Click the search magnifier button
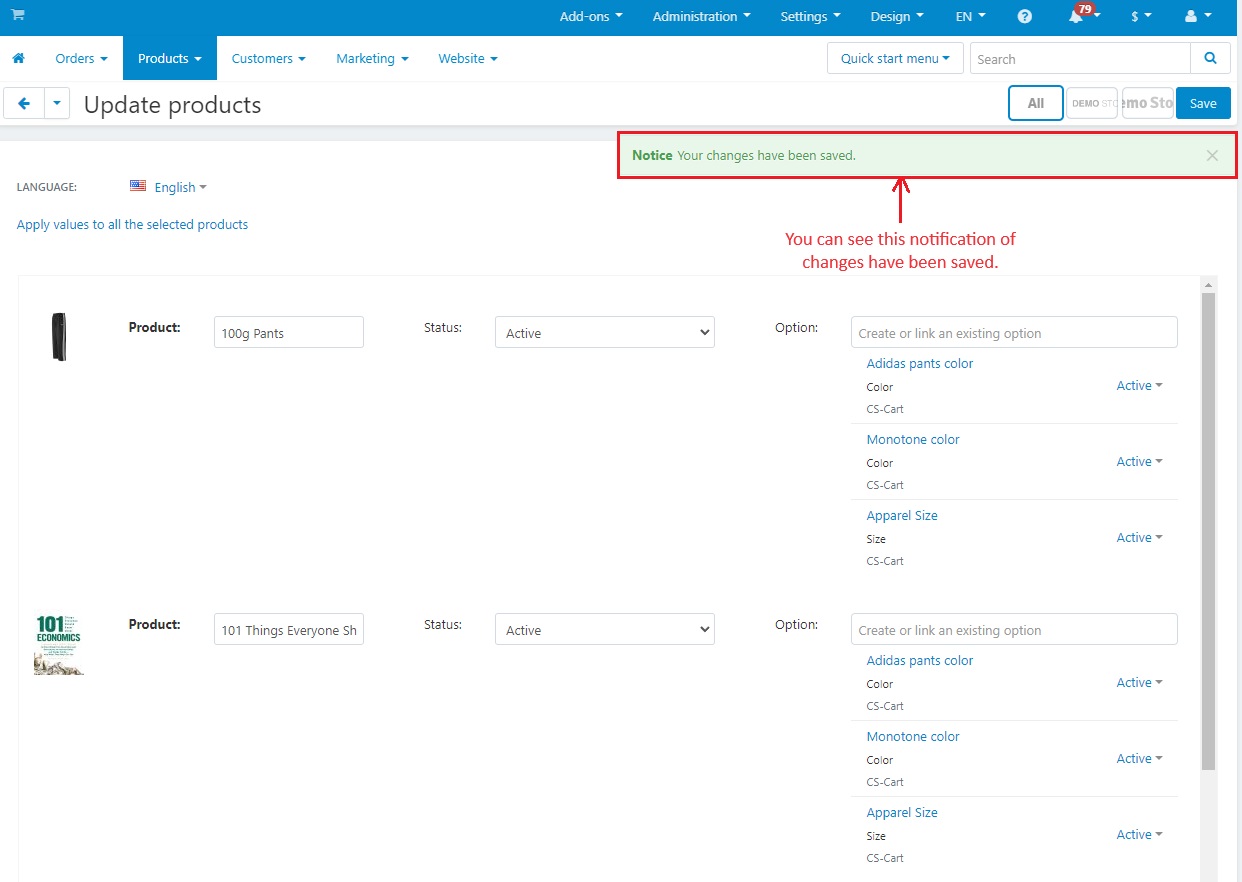1242x882 pixels. tap(1210, 59)
